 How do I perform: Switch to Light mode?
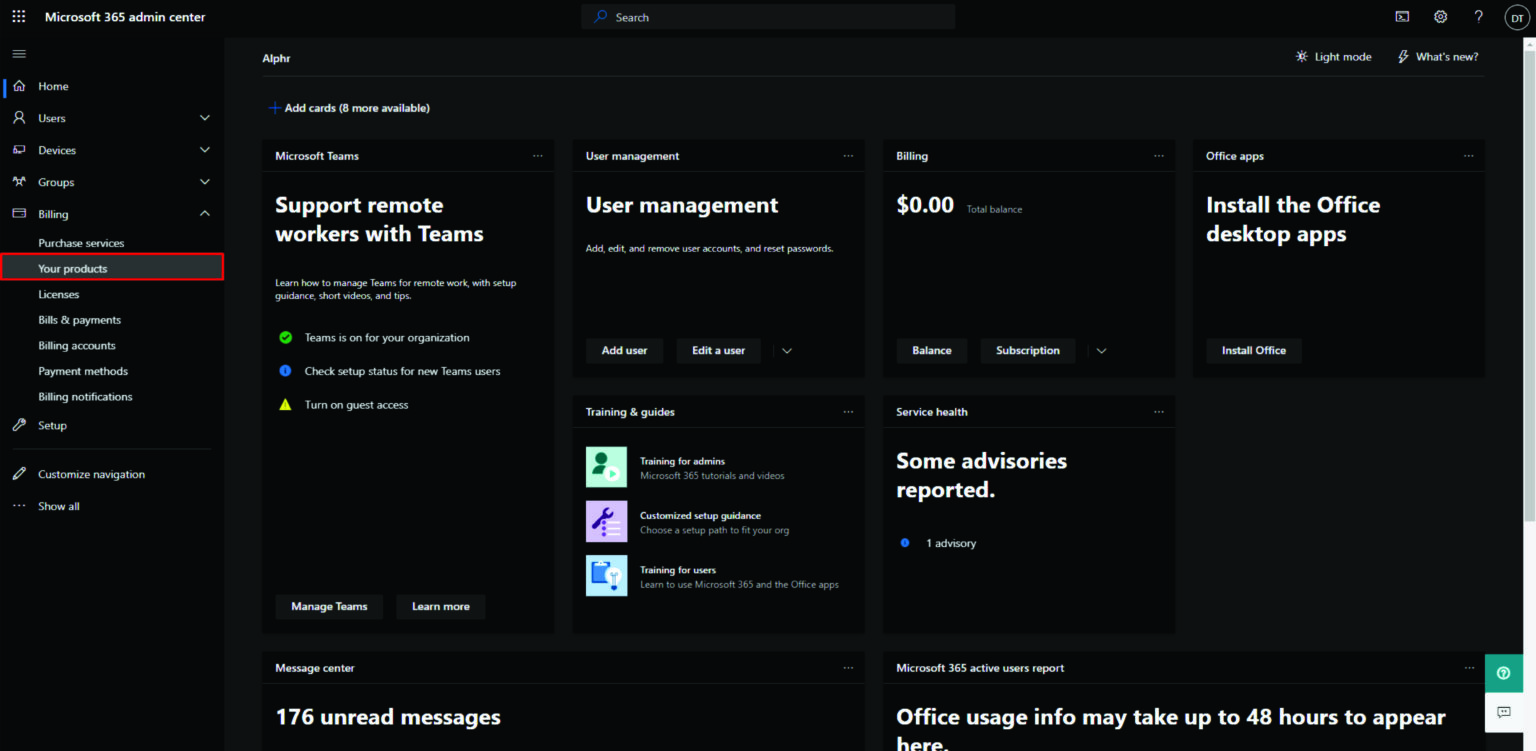(1333, 57)
